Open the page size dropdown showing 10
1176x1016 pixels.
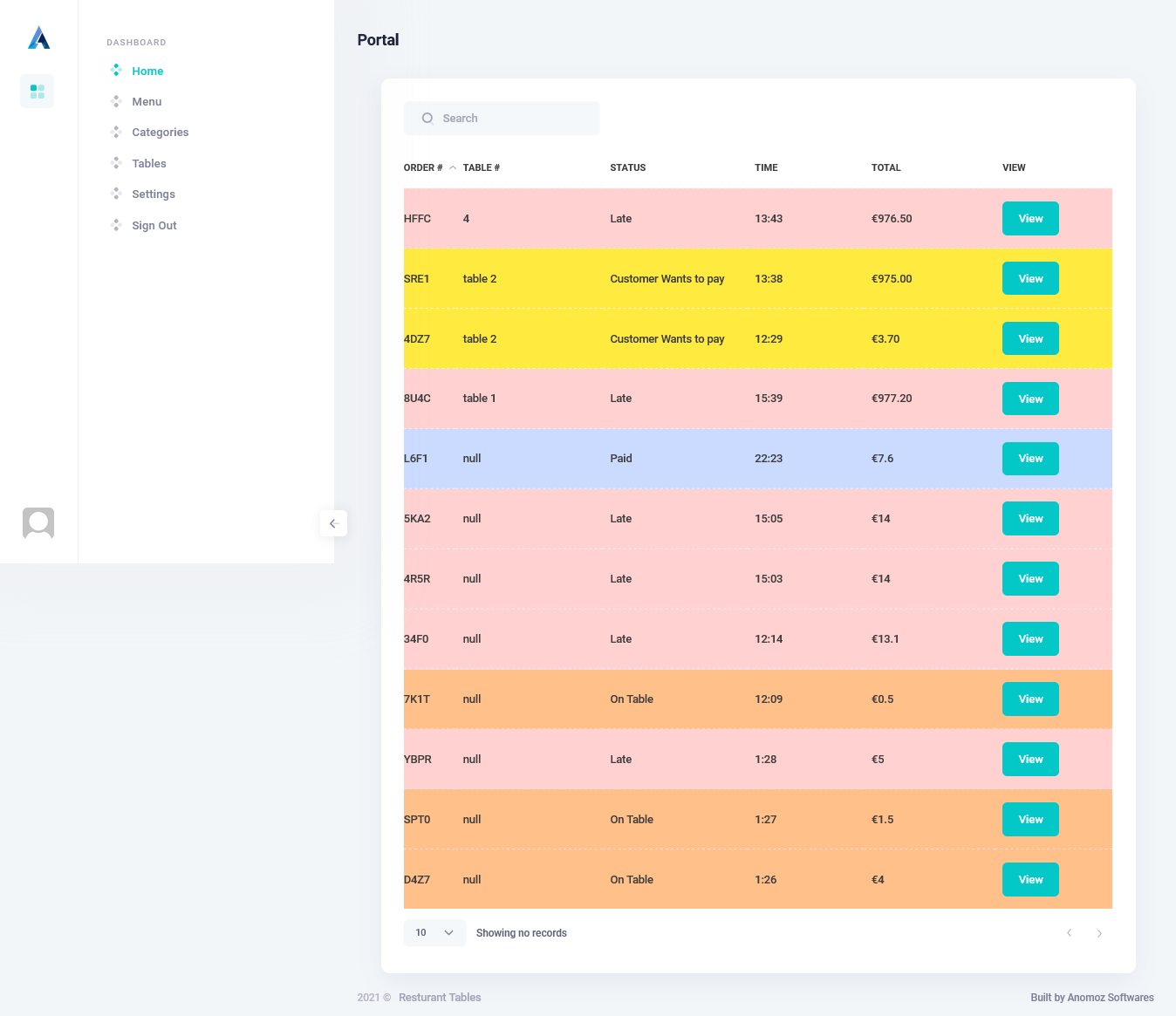point(434,933)
